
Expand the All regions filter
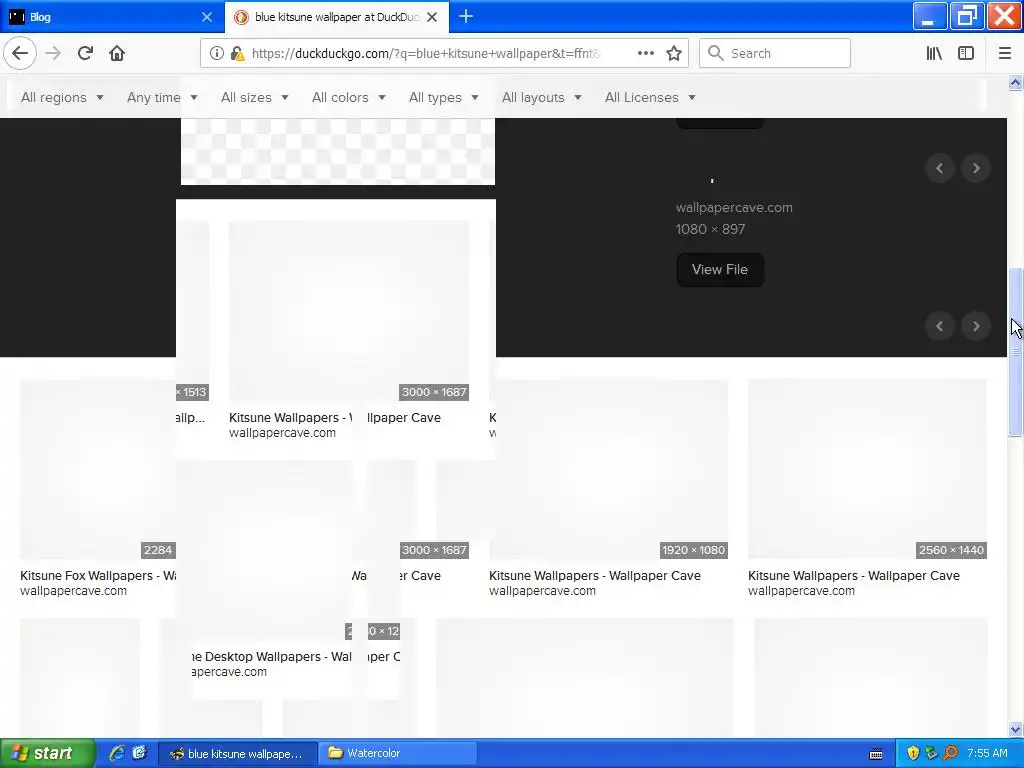click(62, 97)
